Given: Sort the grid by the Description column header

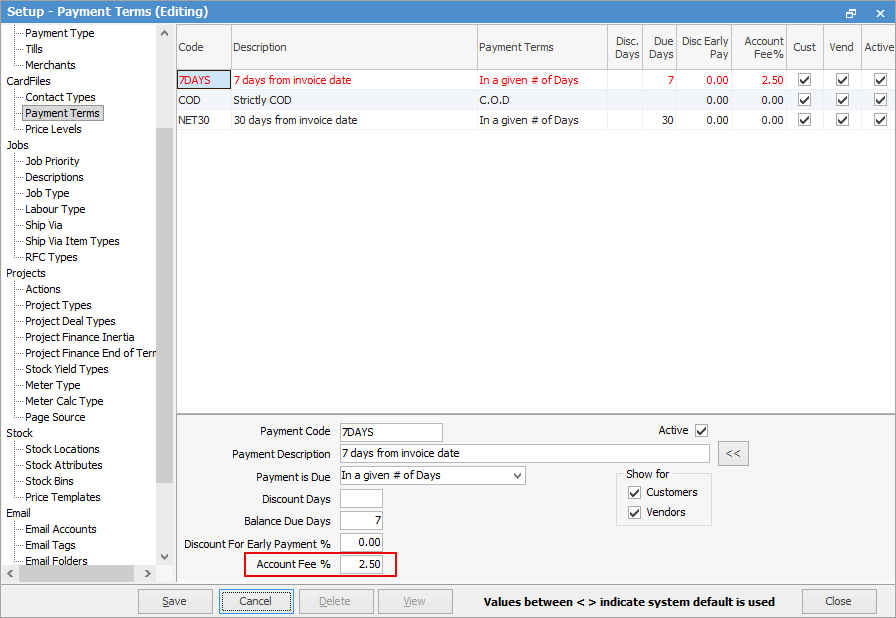Looking at the screenshot, I should 262,46.
